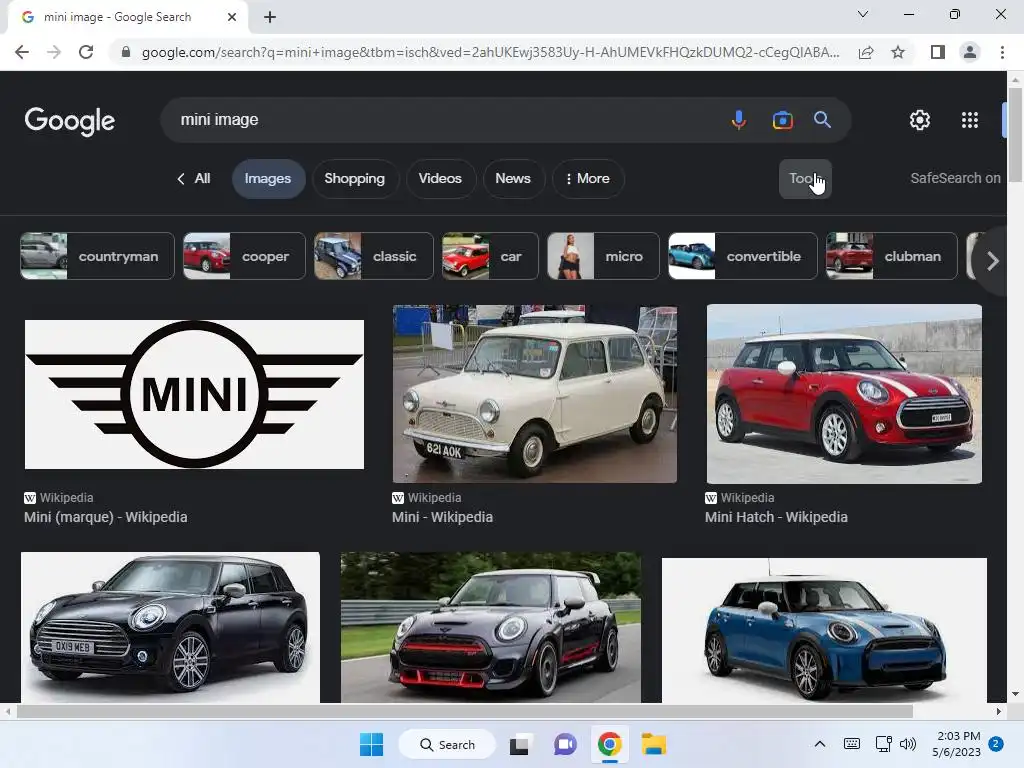Image resolution: width=1024 pixels, height=768 pixels.
Task: Open Task View on taskbar
Action: coord(519,744)
